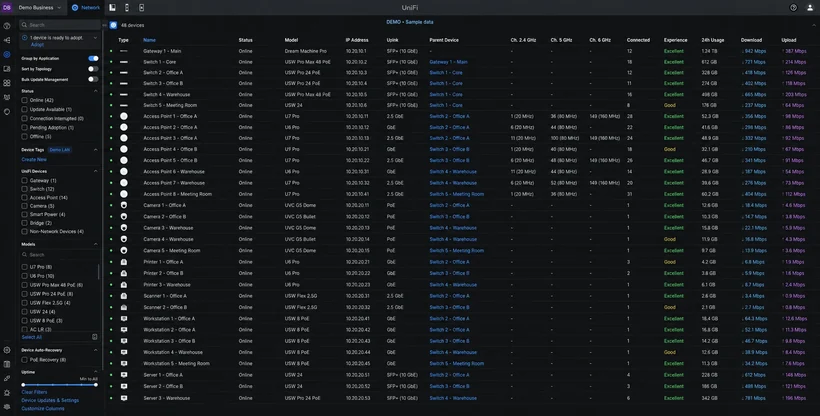Click the type icon for Switch 1 - Core
This screenshot has height=416, width=820.
tap(123, 62)
